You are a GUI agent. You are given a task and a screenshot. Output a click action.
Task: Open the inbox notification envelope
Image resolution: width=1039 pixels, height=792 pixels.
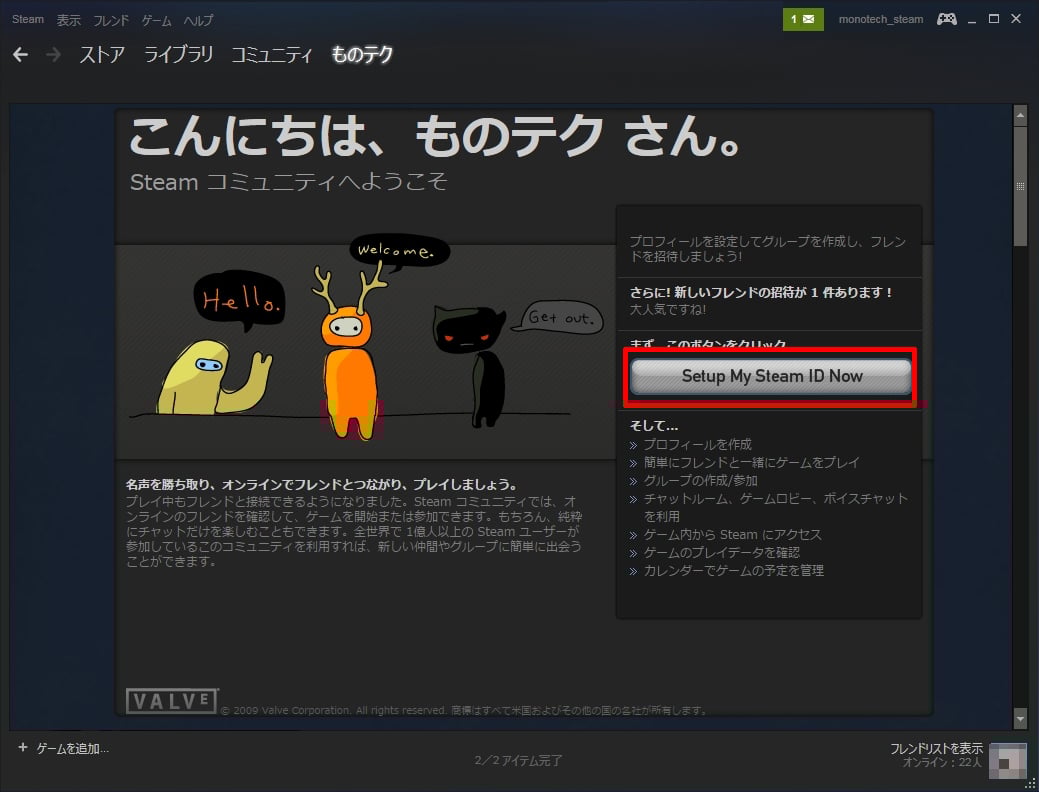[803, 19]
